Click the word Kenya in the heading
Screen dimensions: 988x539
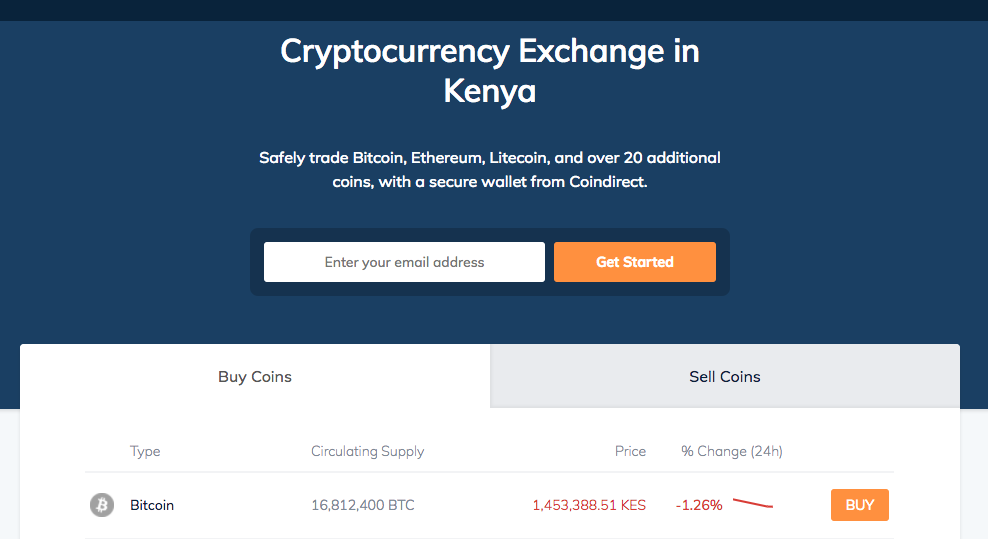click(x=490, y=91)
